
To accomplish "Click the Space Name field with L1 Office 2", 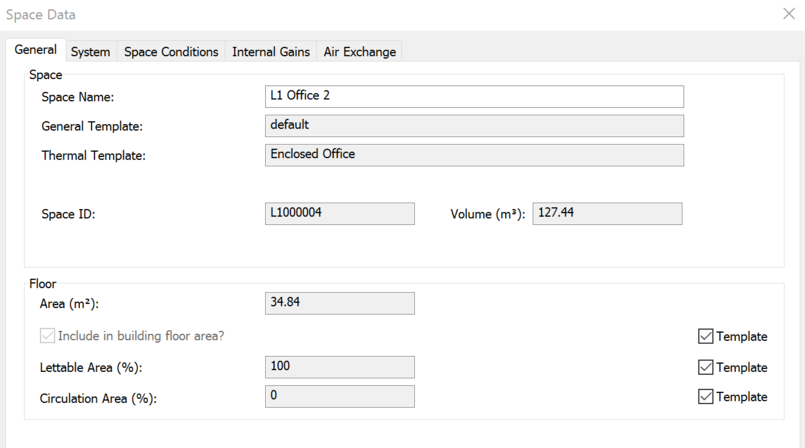I will 474,96.
